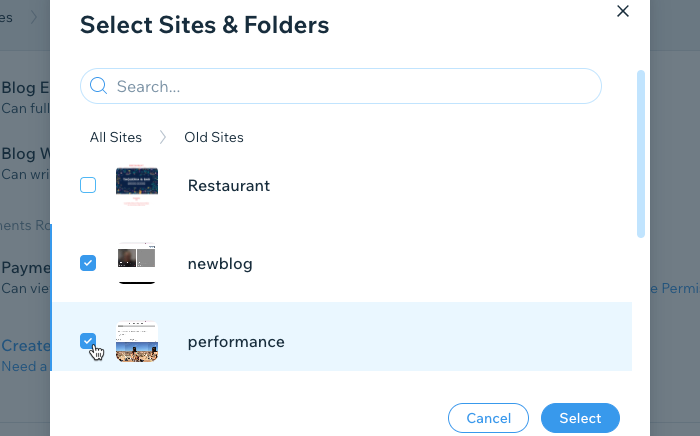Click the background breadcrumb chevron at top left
700x436 pixels.
[x=34, y=18]
